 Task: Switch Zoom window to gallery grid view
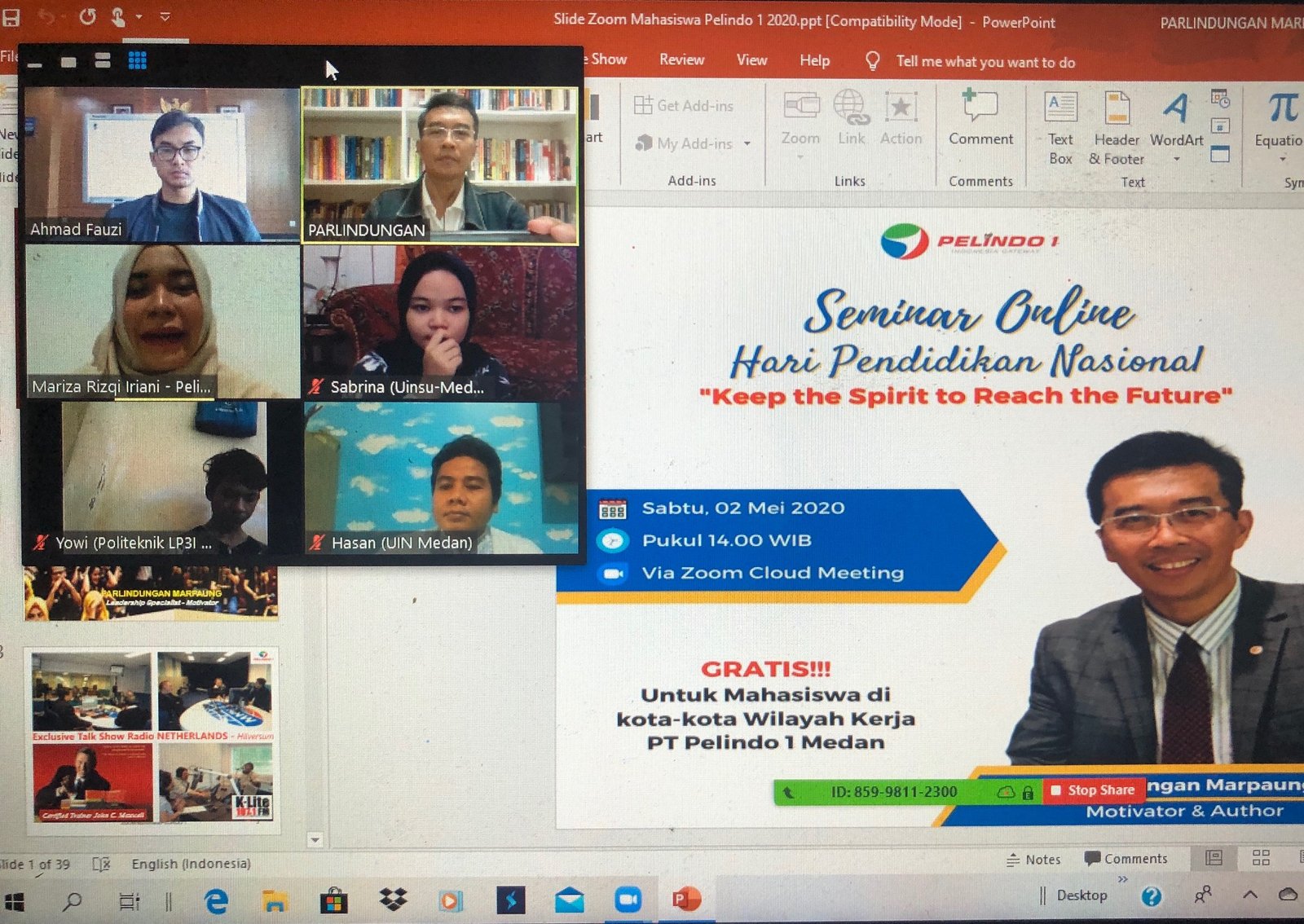pyautogui.click(x=137, y=60)
